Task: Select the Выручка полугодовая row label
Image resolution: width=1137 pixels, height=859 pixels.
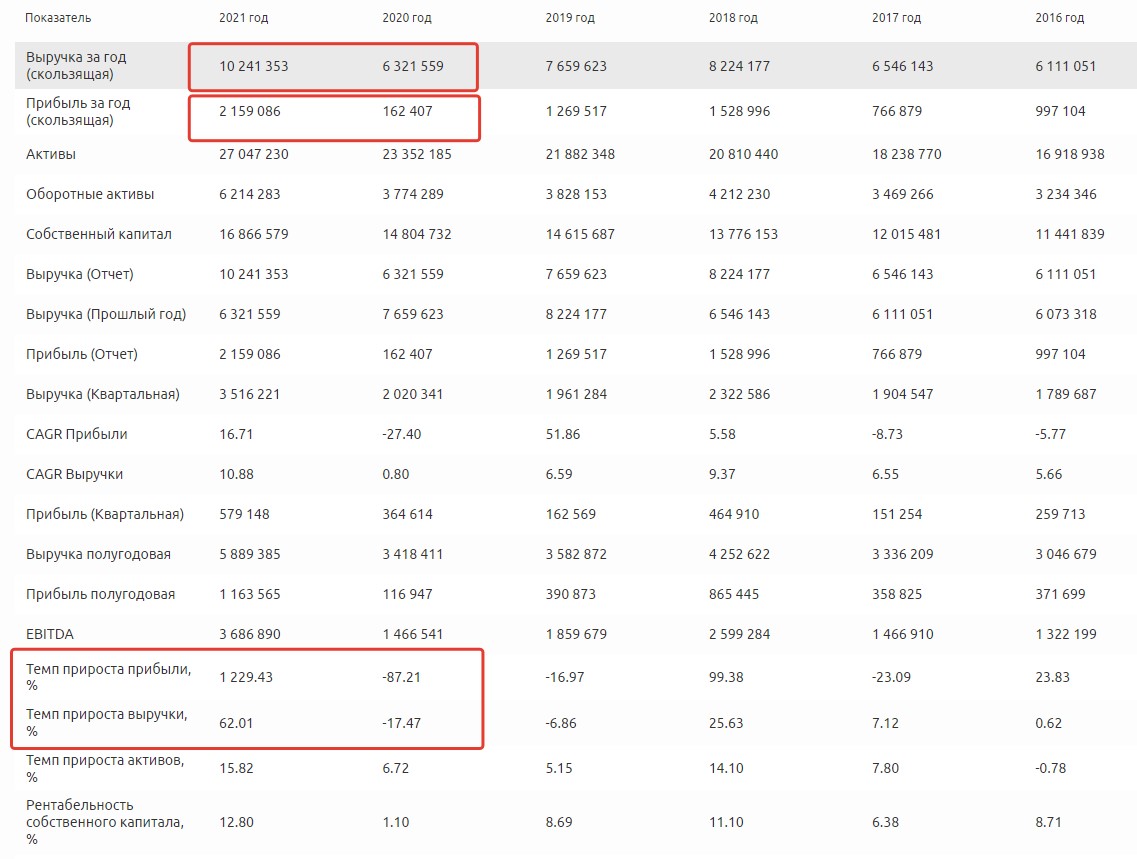Action: click(x=98, y=554)
